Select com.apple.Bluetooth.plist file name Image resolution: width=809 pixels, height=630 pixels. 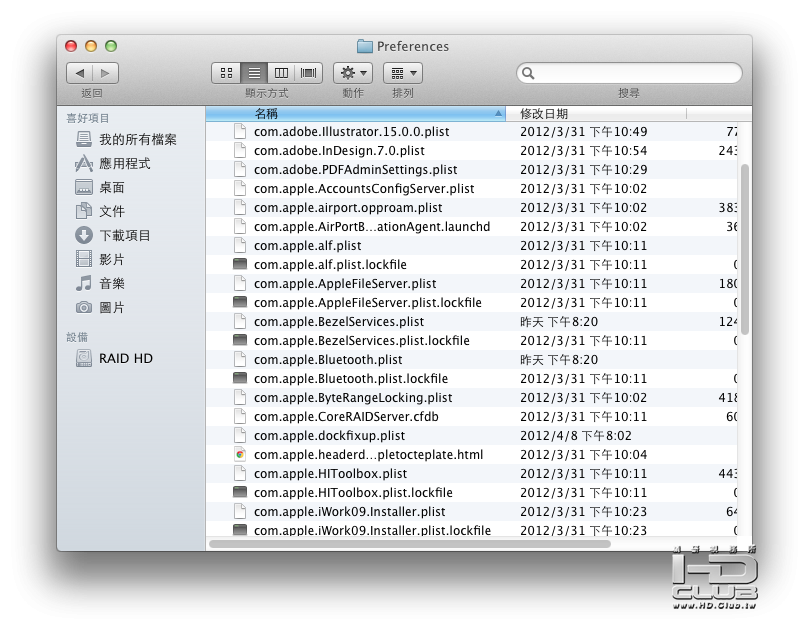[328, 359]
